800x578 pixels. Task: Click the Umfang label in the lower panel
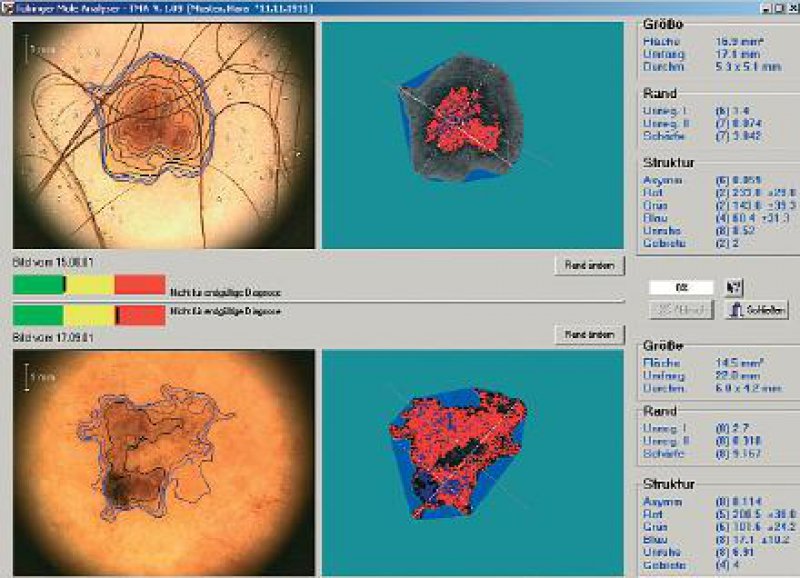pos(664,376)
